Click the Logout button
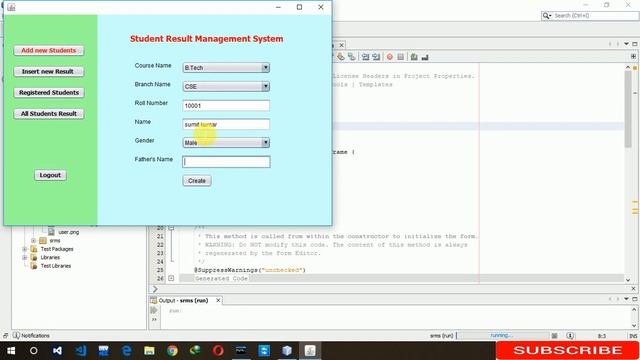The height and width of the screenshot is (360, 640). click(50, 175)
